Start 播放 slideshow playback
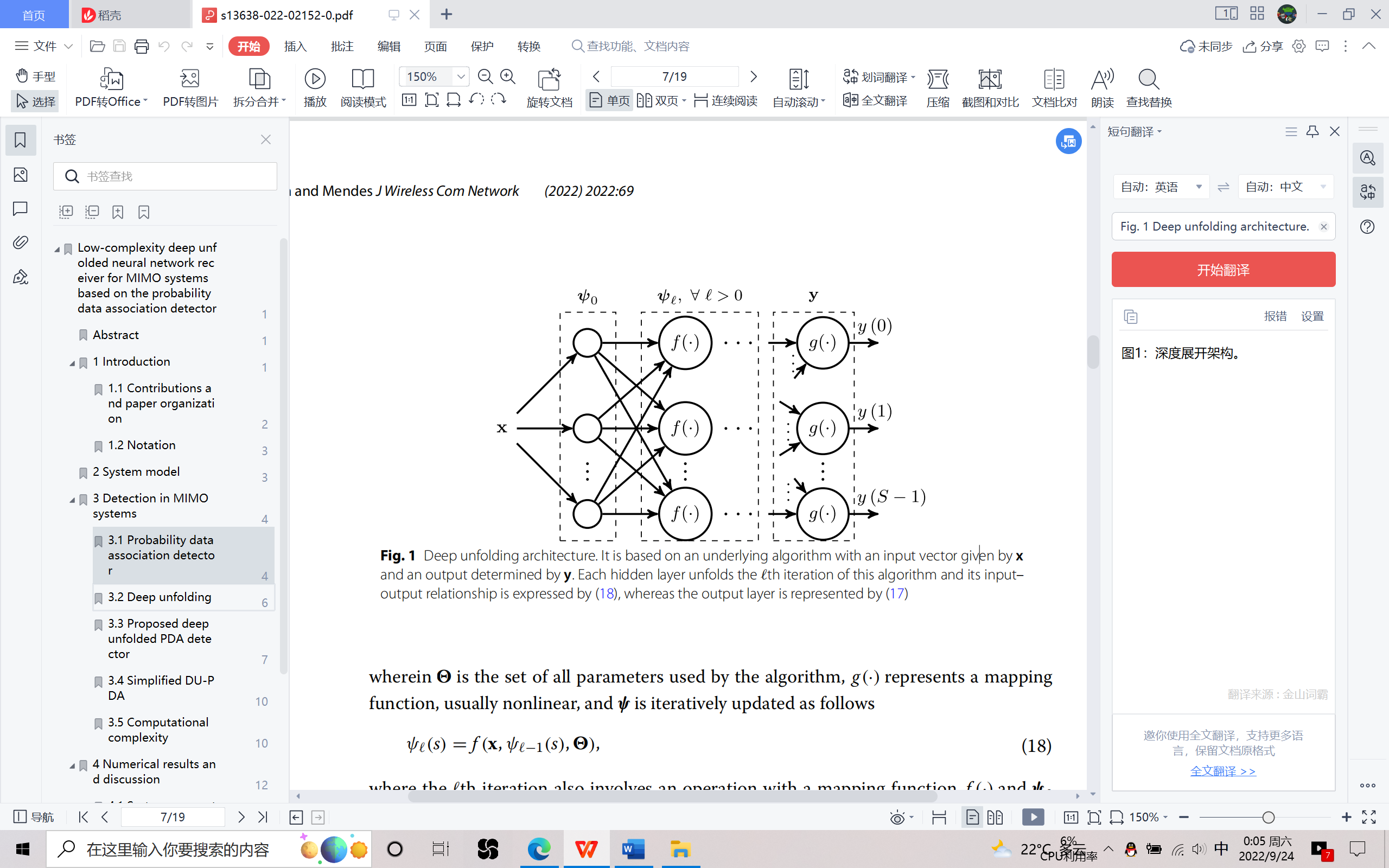 click(315, 88)
